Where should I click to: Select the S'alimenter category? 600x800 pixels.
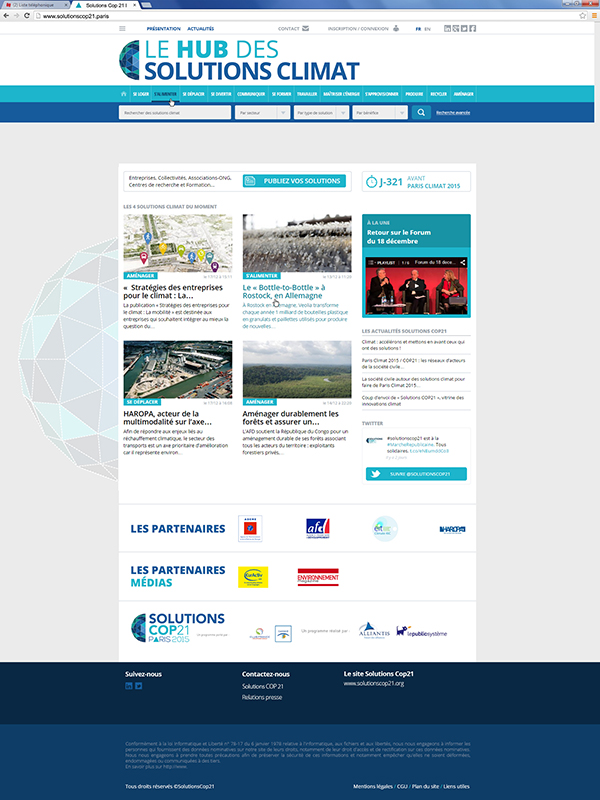point(165,94)
